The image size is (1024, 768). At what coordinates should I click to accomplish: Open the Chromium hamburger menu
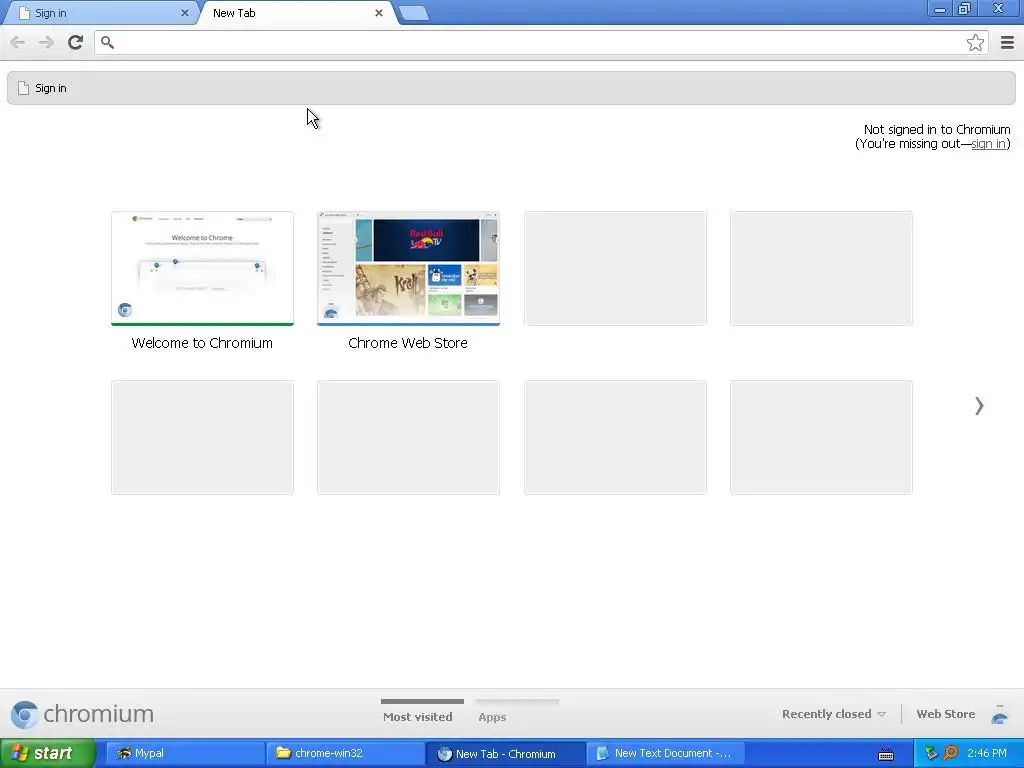pos(1007,42)
